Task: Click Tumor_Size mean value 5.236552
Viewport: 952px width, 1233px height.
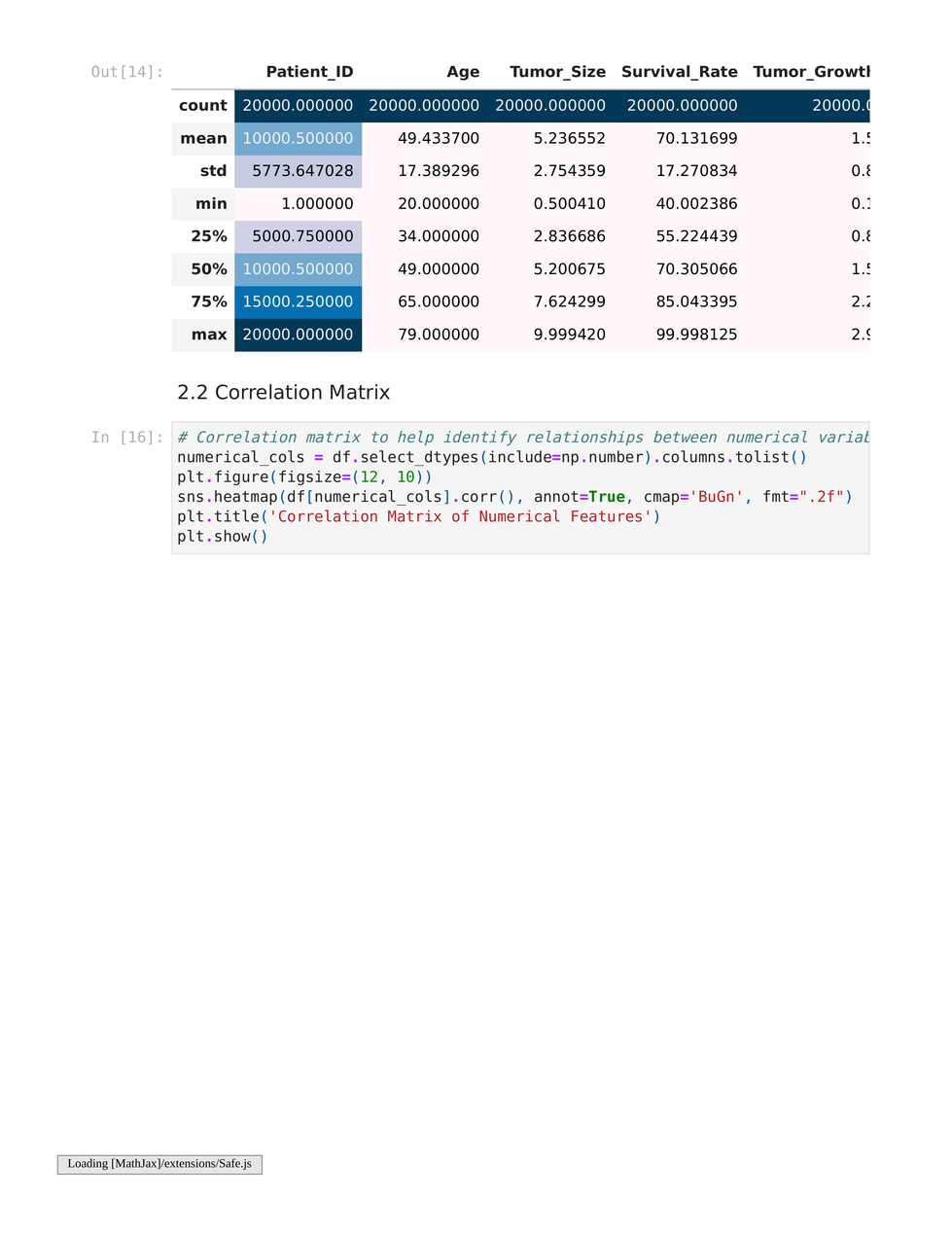Action: pos(569,138)
